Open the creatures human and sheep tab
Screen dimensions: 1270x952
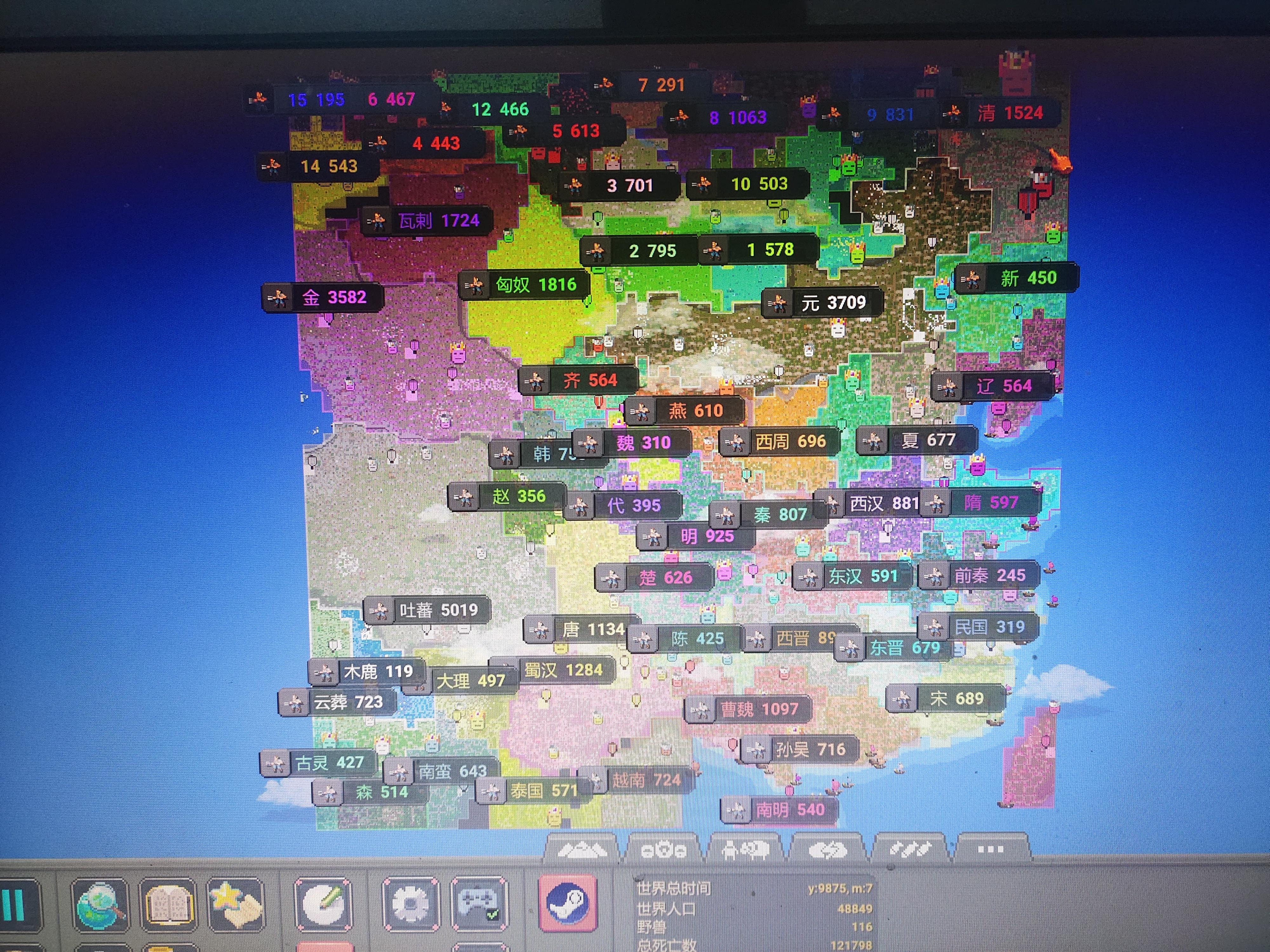coord(746,850)
